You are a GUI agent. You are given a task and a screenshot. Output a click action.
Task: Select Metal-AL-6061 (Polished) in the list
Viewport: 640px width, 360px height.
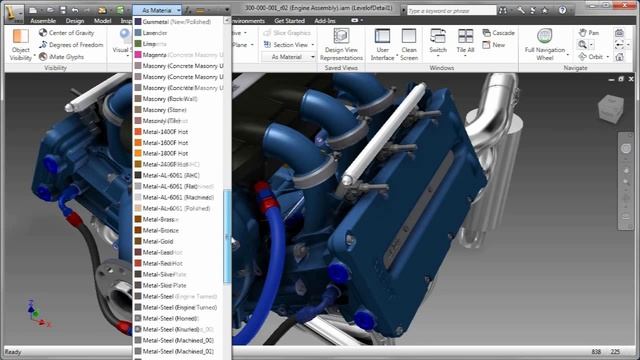178,208
